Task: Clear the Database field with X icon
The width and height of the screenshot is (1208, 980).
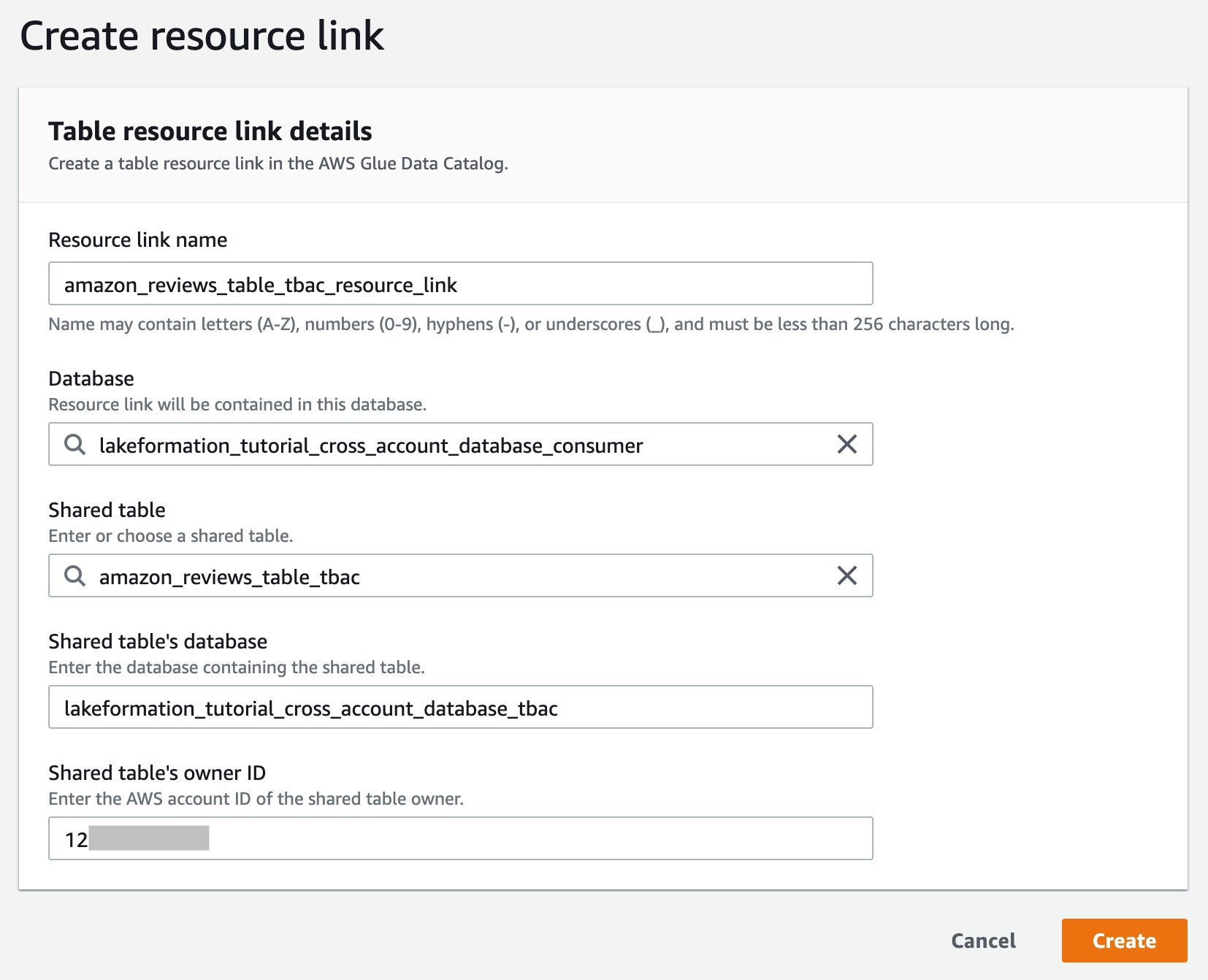Action: (x=846, y=444)
